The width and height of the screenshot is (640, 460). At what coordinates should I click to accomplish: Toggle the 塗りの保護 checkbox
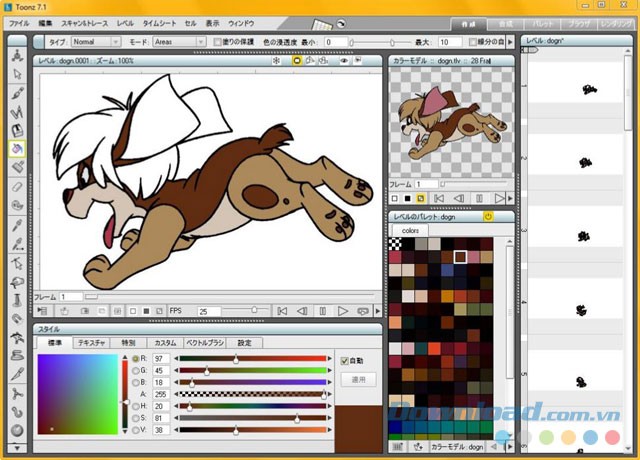(219, 42)
